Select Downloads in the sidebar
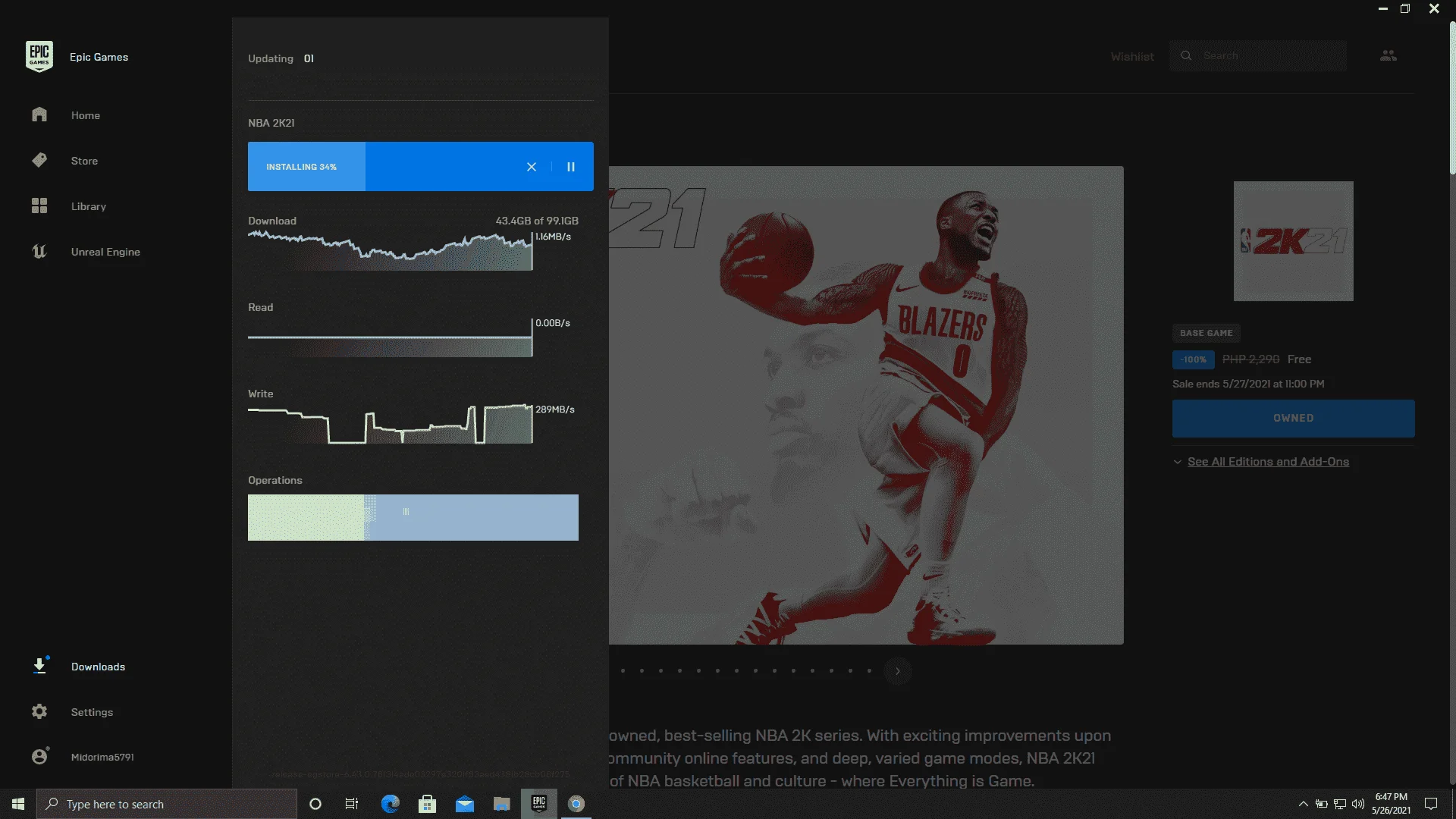The image size is (1456, 819). (98, 667)
